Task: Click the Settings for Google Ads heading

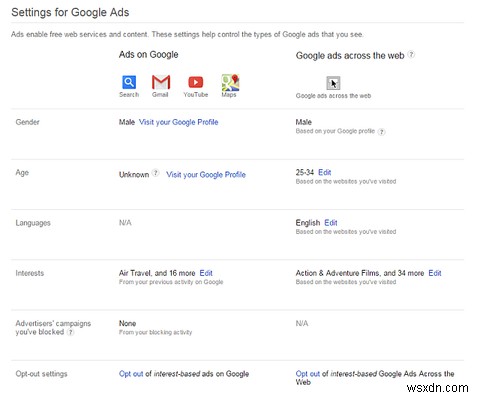Action: pos(70,12)
